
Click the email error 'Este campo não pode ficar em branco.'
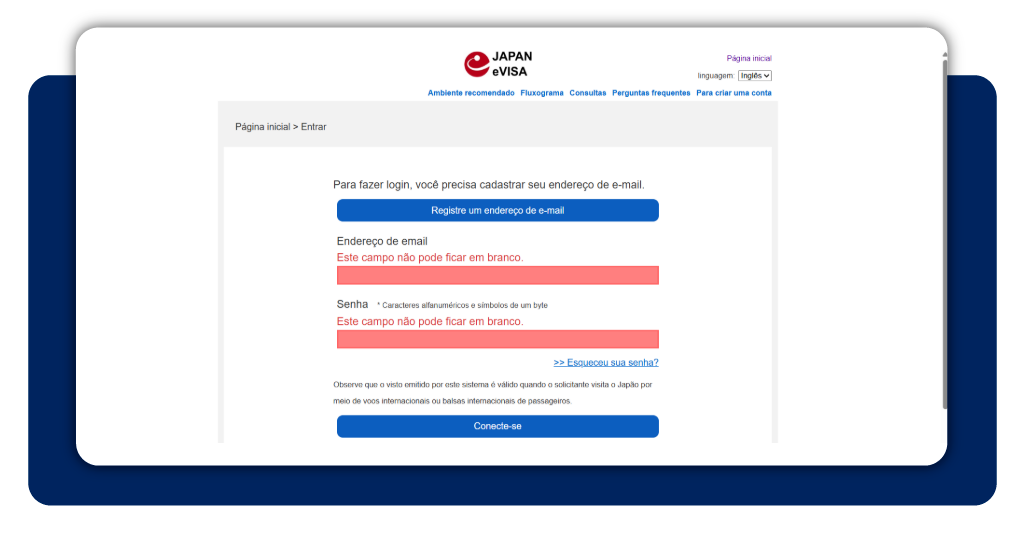pyautogui.click(x=430, y=257)
